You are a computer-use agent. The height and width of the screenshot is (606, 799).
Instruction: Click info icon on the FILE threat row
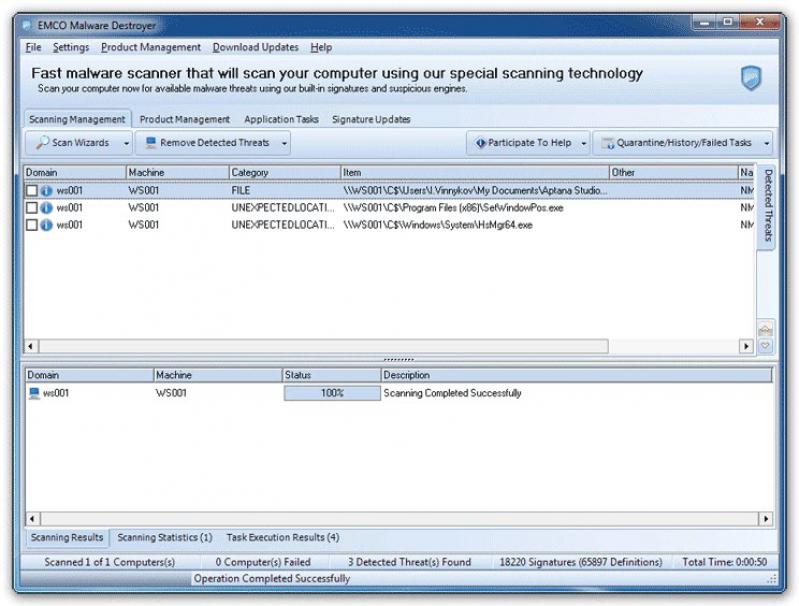(x=46, y=191)
